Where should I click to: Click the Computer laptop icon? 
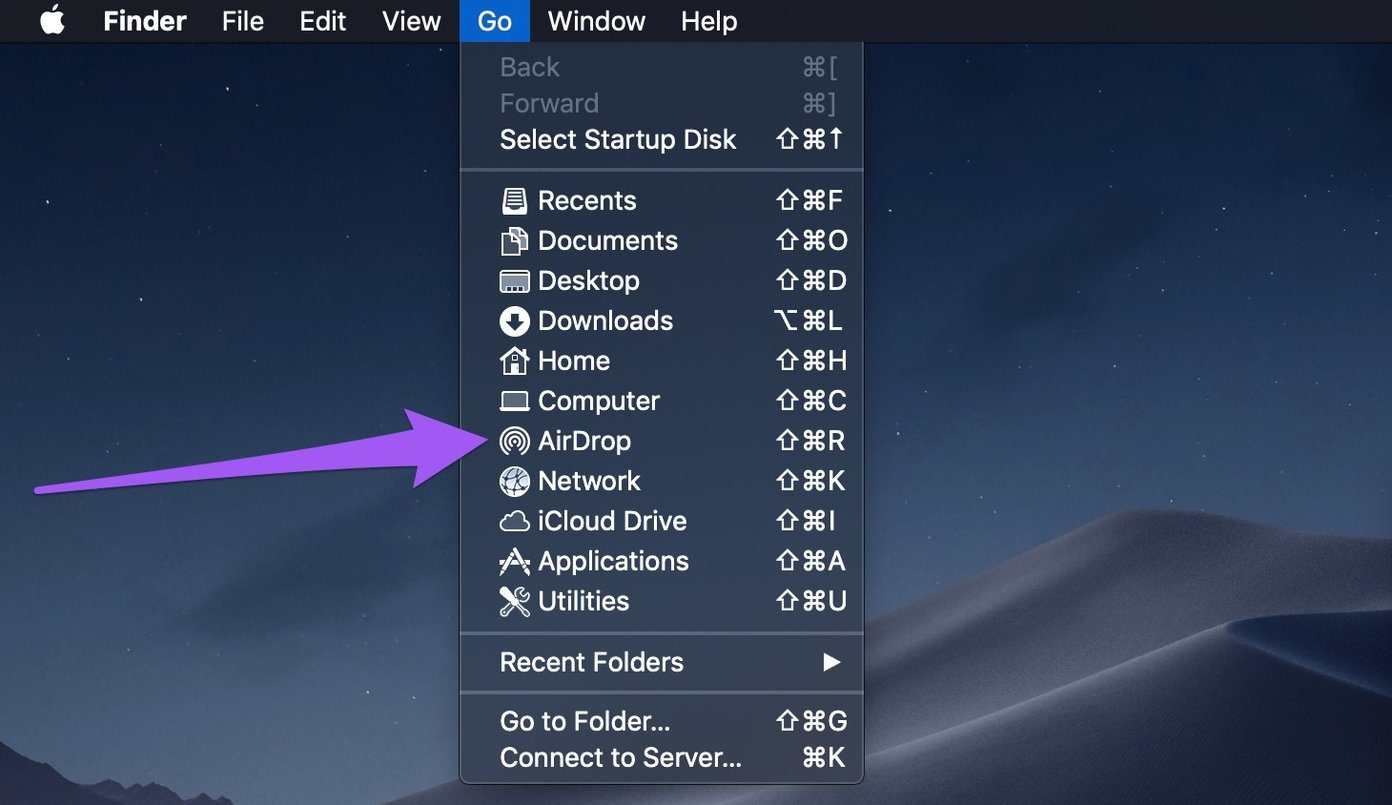click(514, 401)
